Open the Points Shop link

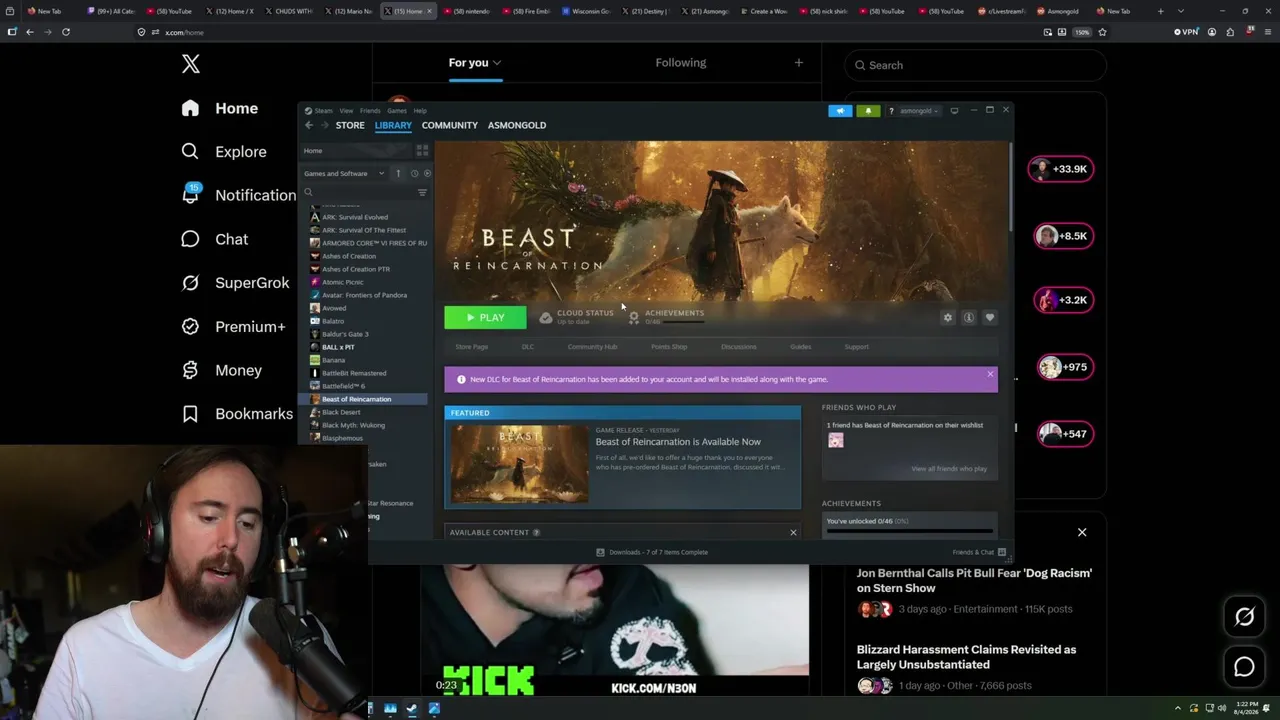click(669, 347)
